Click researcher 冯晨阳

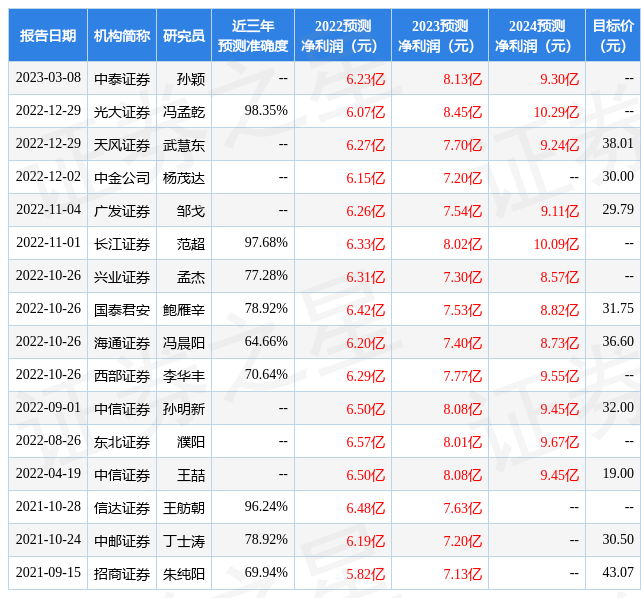click(x=184, y=343)
